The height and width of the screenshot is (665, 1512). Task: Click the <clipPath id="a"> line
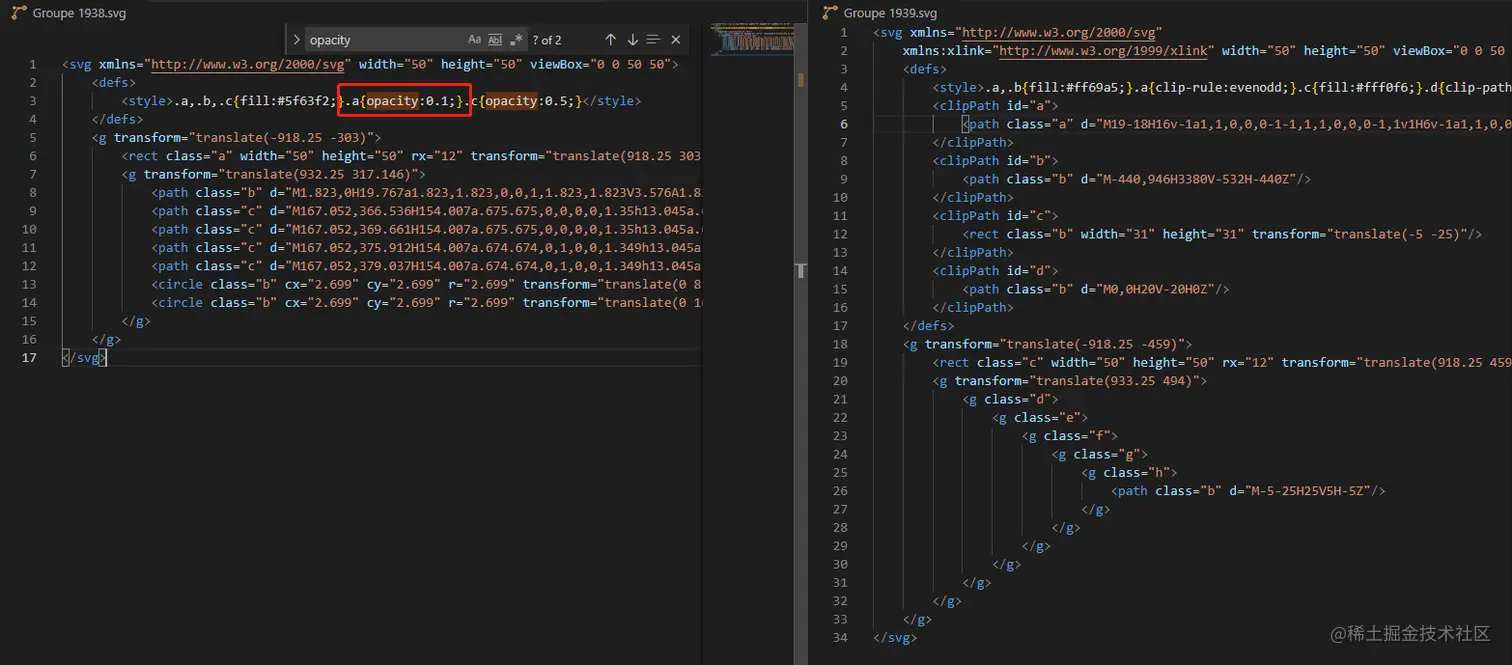995,106
